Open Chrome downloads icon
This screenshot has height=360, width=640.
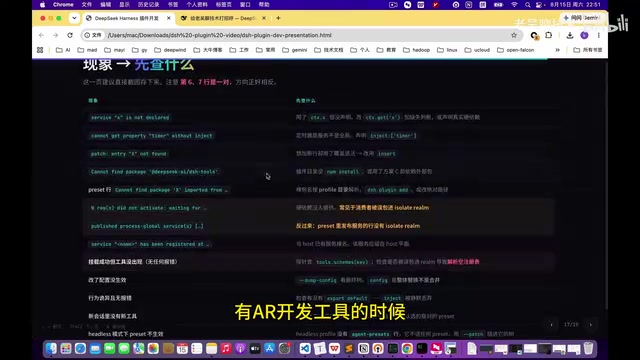click(570, 35)
